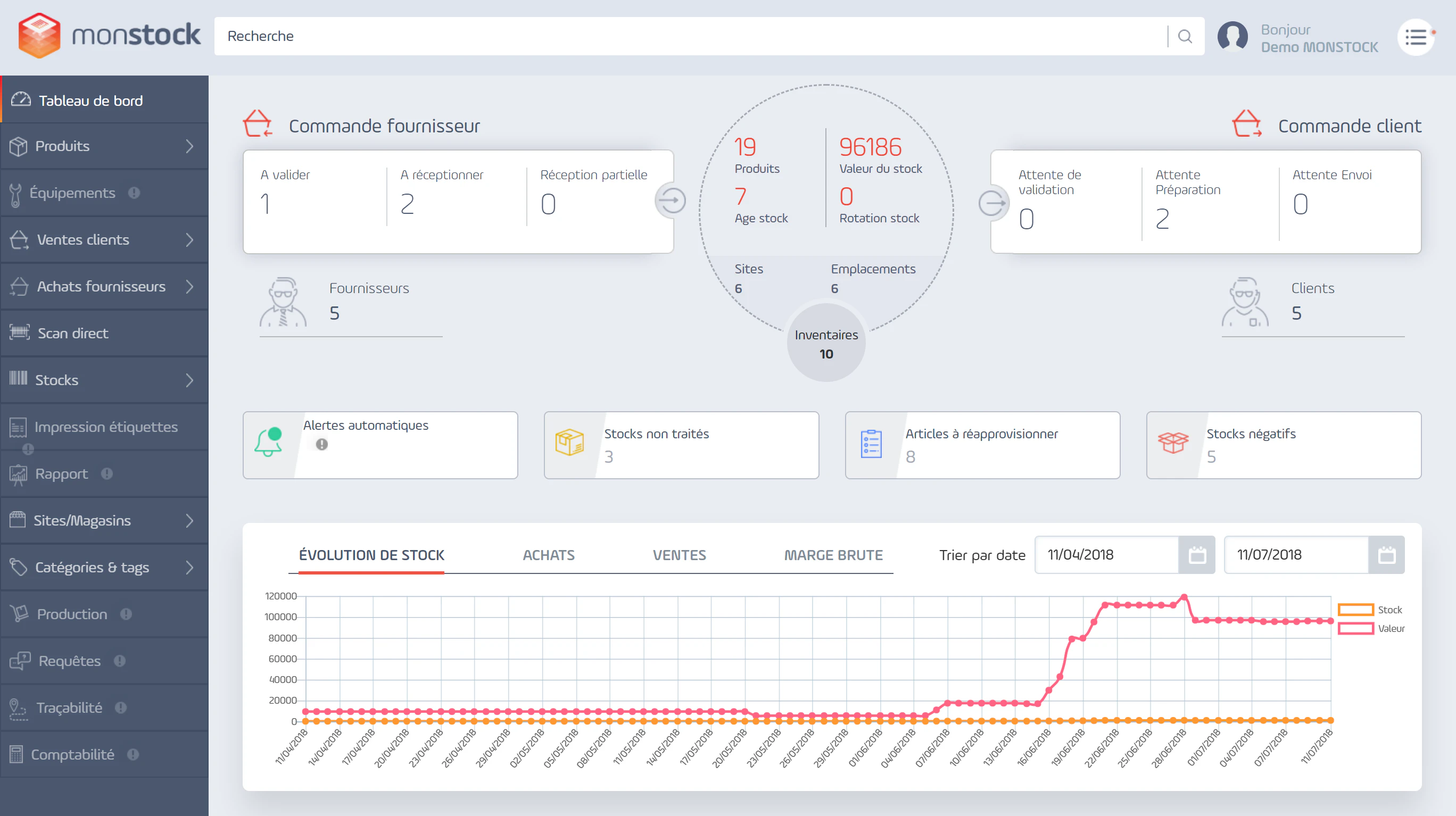Switch to the MARGE BRUTE tab

[x=833, y=555]
